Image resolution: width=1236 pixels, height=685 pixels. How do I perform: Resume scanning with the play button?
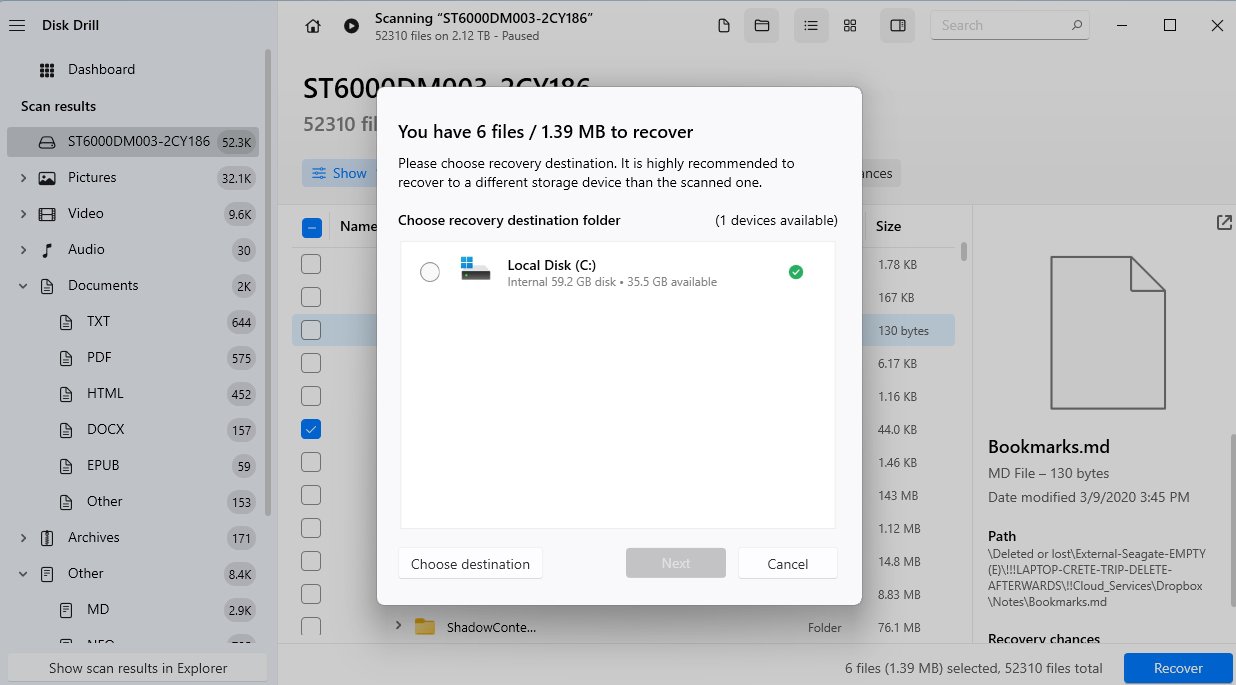351,26
